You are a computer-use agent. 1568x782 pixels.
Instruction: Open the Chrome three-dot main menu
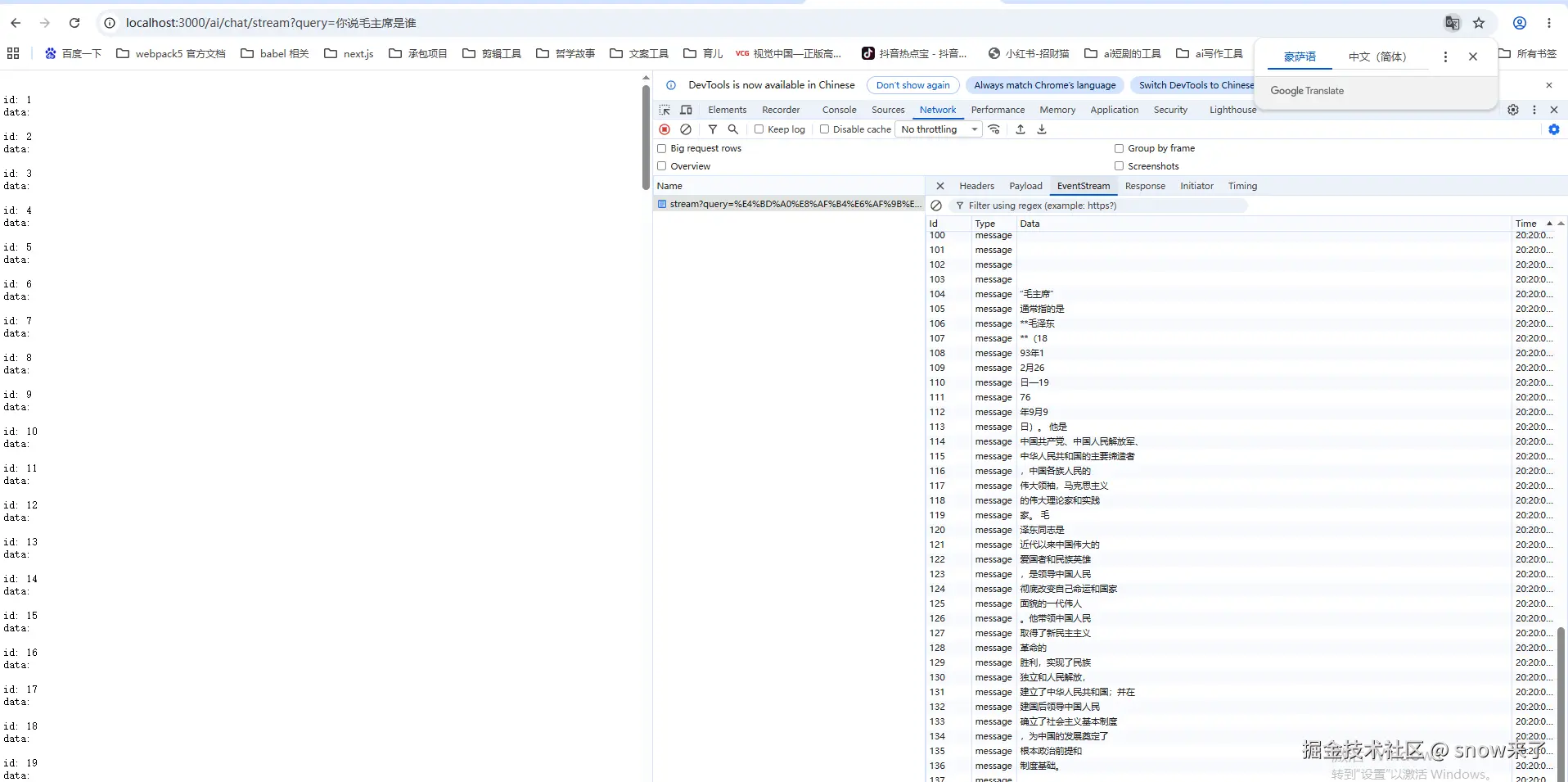tap(1549, 23)
